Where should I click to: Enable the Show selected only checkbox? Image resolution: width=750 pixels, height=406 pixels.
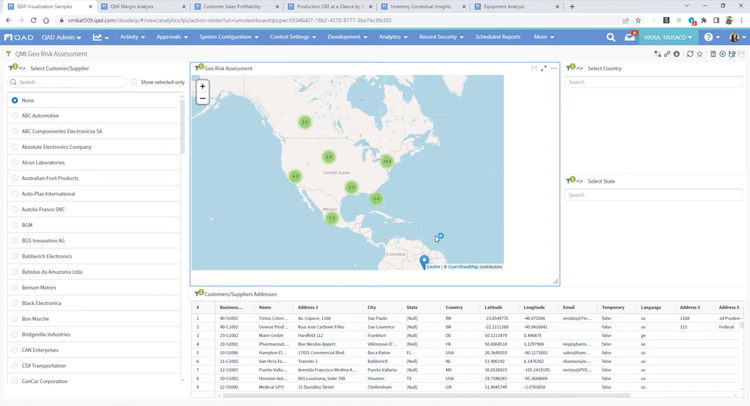(x=133, y=82)
